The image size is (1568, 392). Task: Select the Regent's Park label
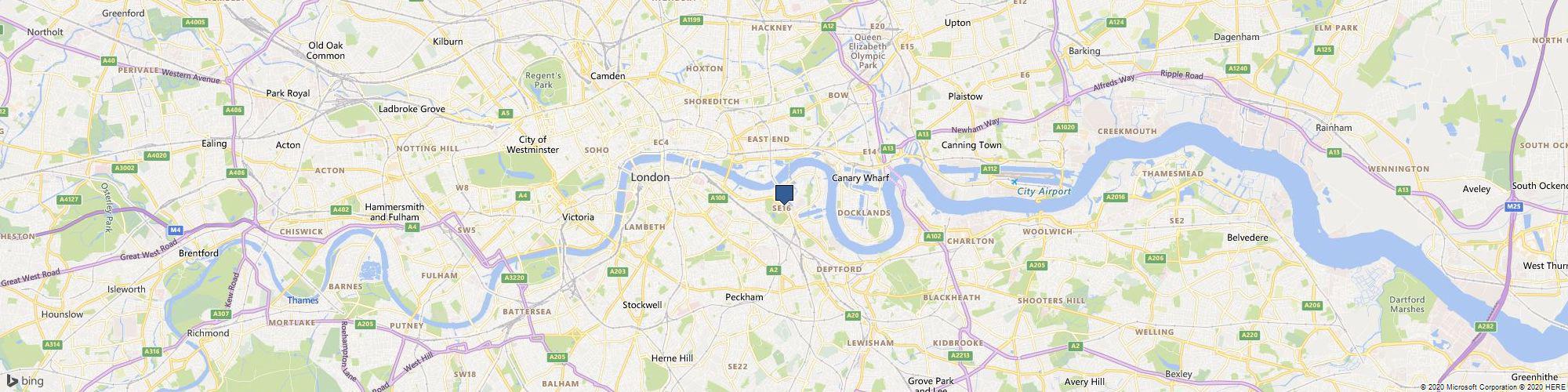tap(543, 80)
